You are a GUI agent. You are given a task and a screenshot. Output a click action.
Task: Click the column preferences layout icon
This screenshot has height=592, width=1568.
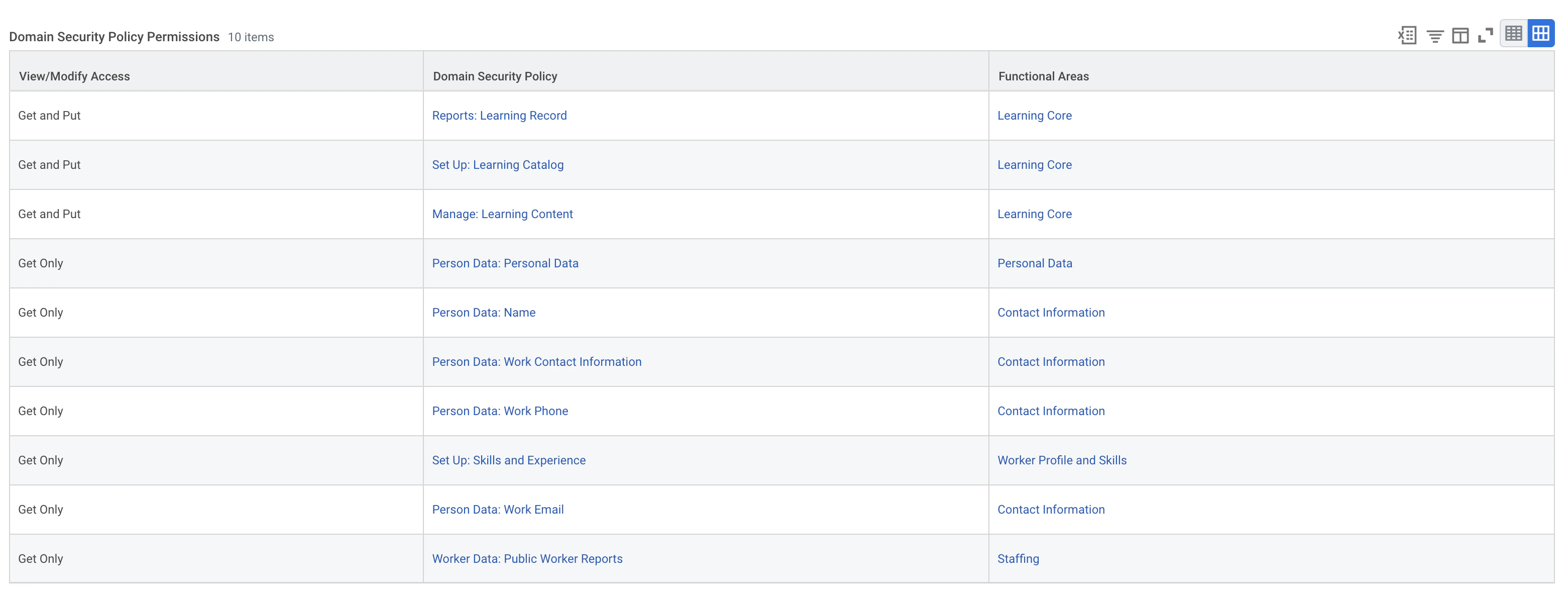point(1460,36)
